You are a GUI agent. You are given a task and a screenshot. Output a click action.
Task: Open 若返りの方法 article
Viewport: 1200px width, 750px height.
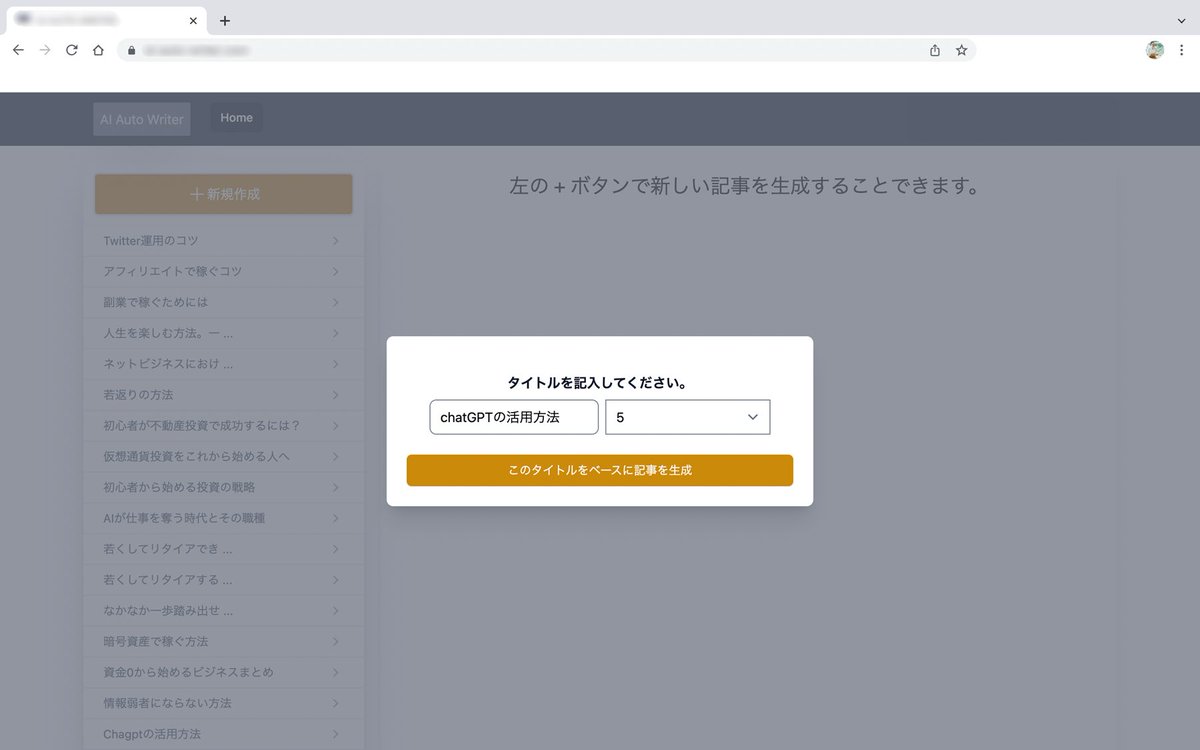[138, 395]
